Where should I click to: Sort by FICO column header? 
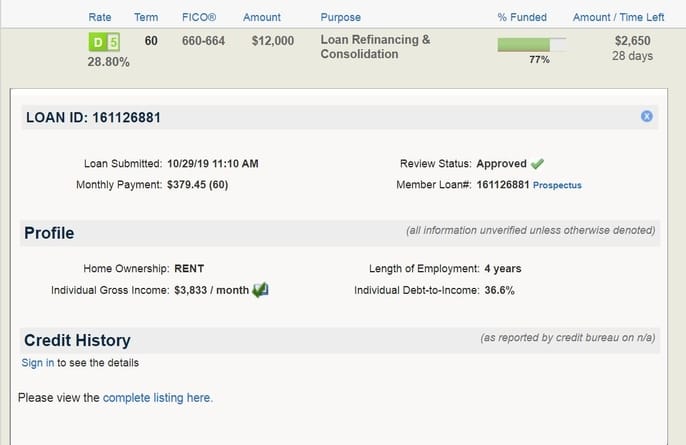pos(199,17)
